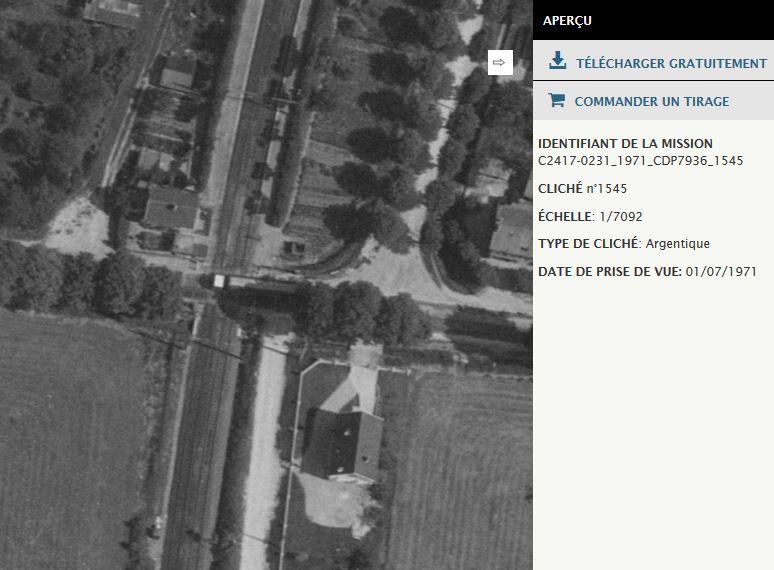Click the Date de prise de vue line
The width and height of the screenshot is (774, 570).
(x=647, y=271)
